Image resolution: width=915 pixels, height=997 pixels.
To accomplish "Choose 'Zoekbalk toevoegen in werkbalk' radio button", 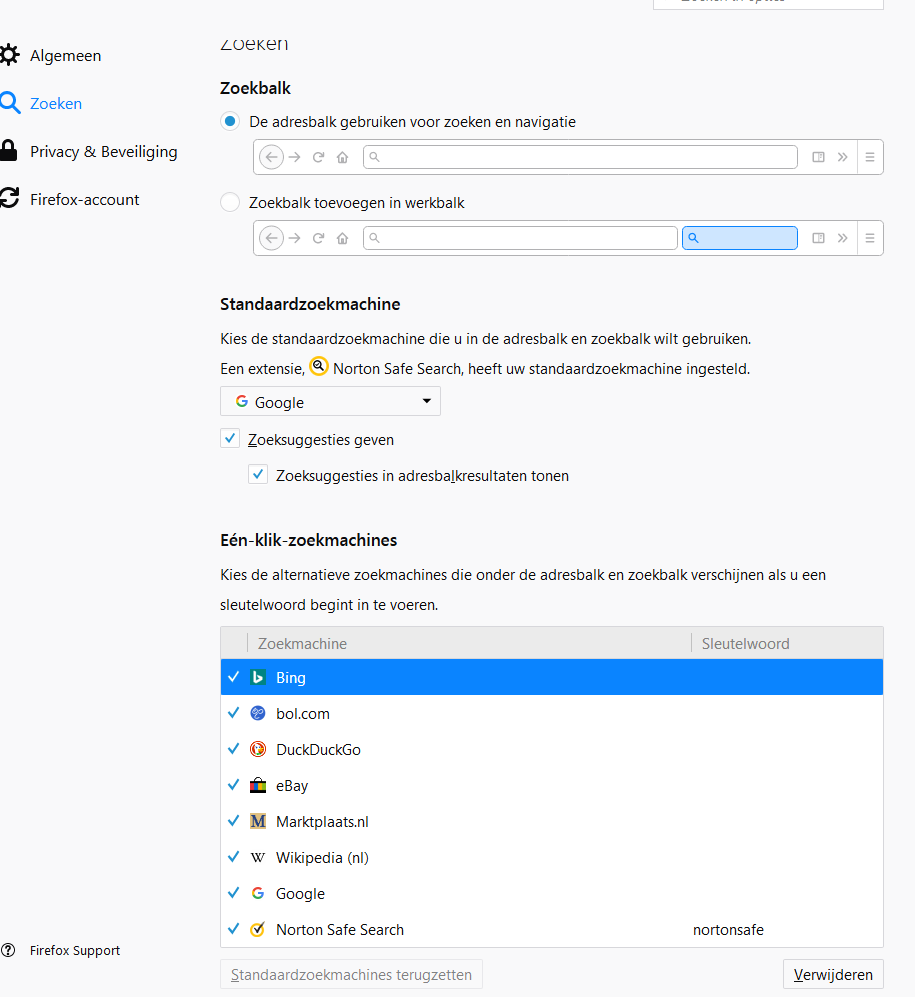I will pyautogui.click(x=230, y=203).
